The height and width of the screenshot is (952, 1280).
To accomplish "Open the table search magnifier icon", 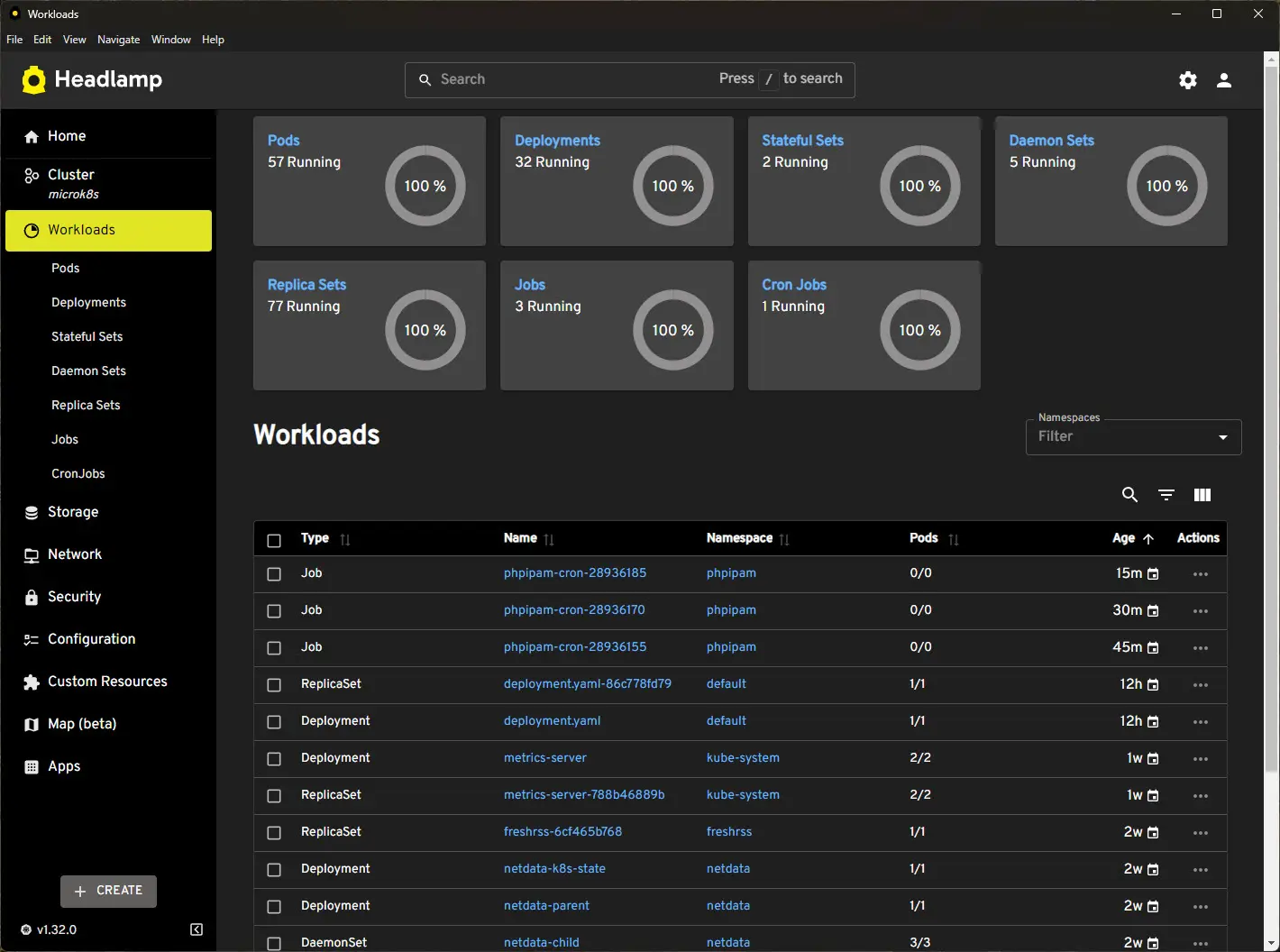I will tap(1129, 495).
